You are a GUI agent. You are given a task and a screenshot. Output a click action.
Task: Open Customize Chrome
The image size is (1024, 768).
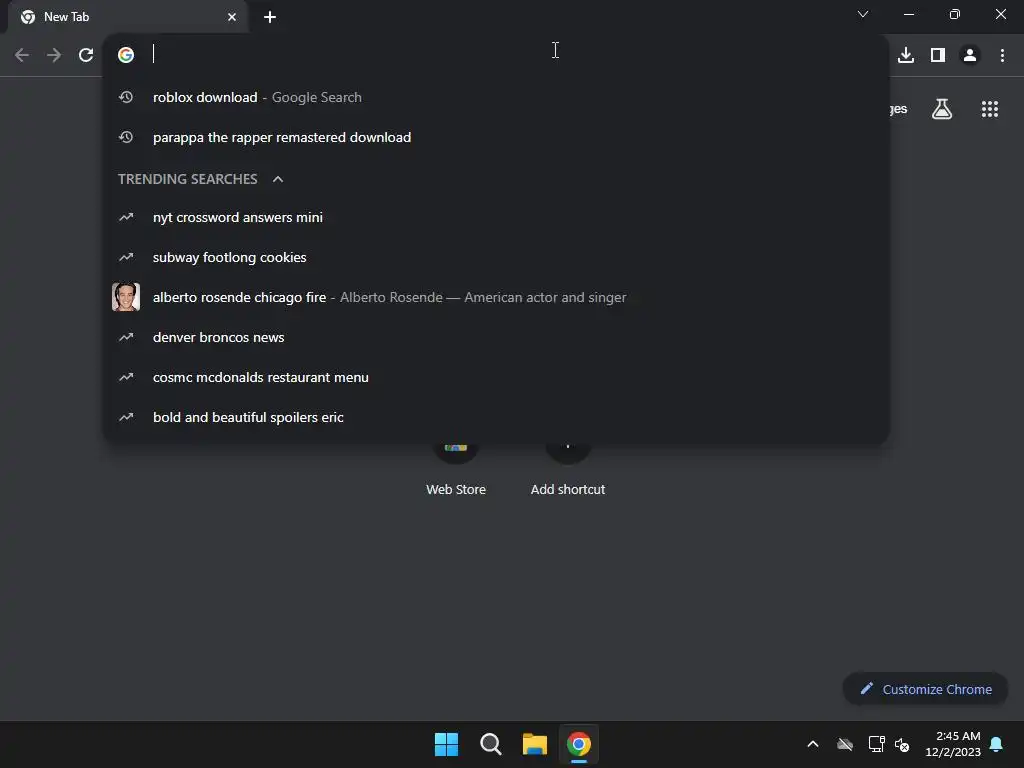point(925,689)
